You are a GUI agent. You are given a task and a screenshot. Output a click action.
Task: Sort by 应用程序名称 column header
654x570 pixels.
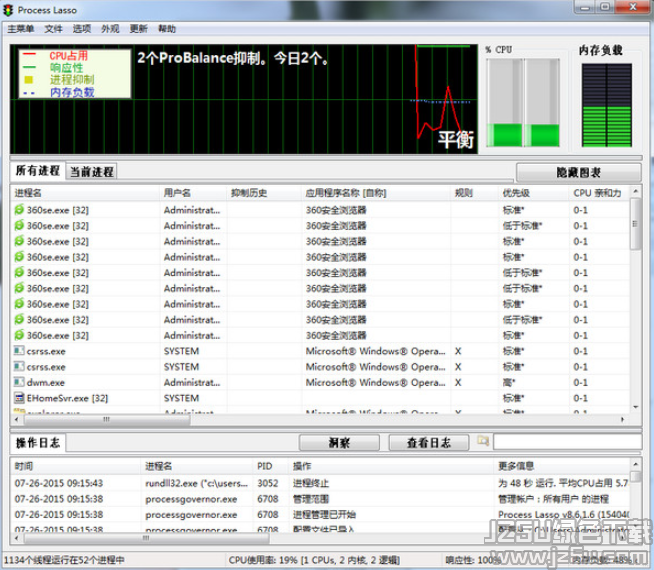coord(376,193)
